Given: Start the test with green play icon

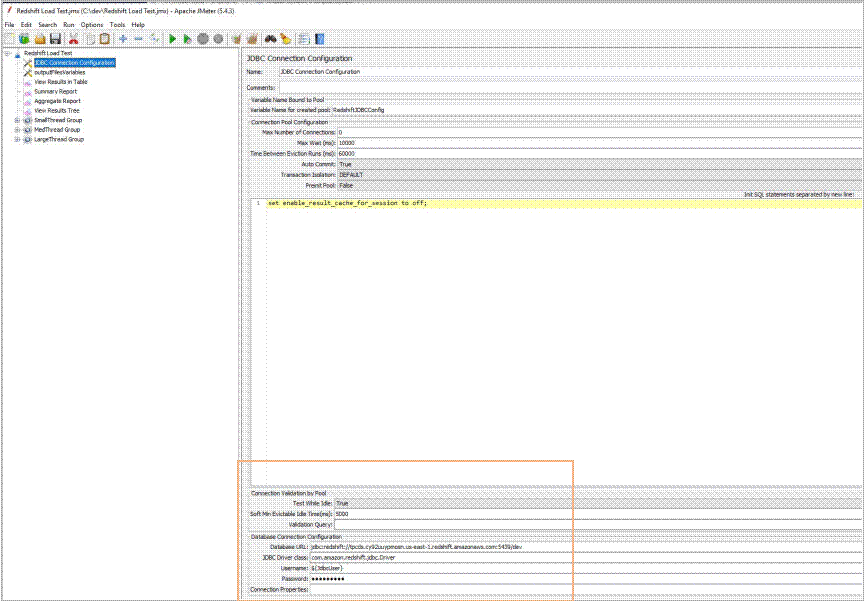Looking at the screenshot, I should (x=172, y=39).
